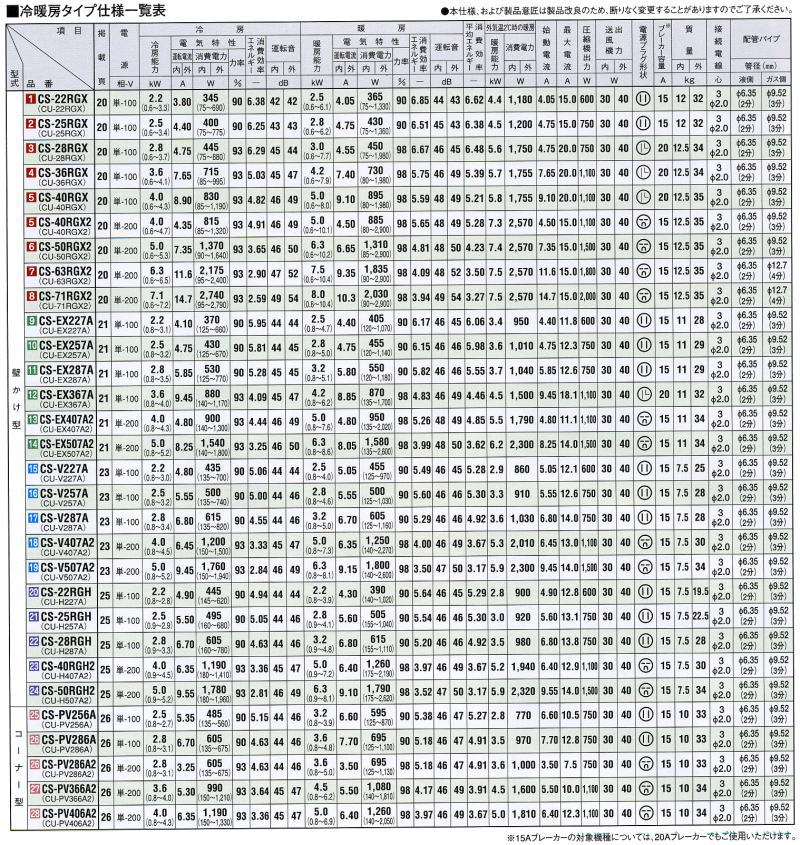Click the plug shape icon in CS-22RGX row
Viewport: 800px width, 845px height.
click(643, 100)
